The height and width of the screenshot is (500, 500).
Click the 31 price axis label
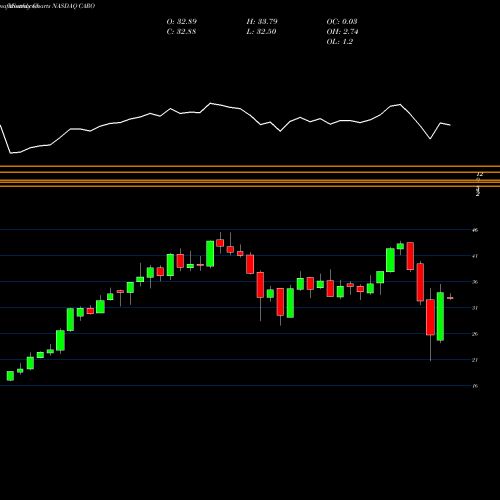(x=475, y=308)
